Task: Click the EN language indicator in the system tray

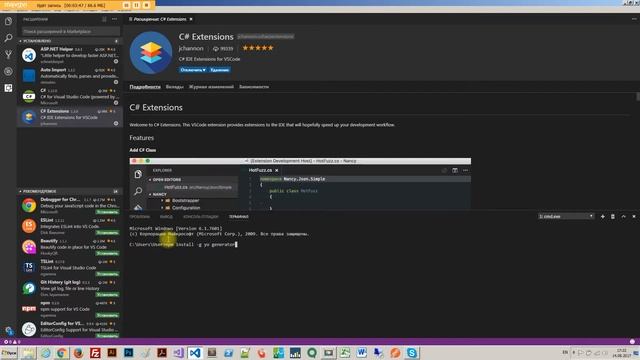Action: coord(565,352)
